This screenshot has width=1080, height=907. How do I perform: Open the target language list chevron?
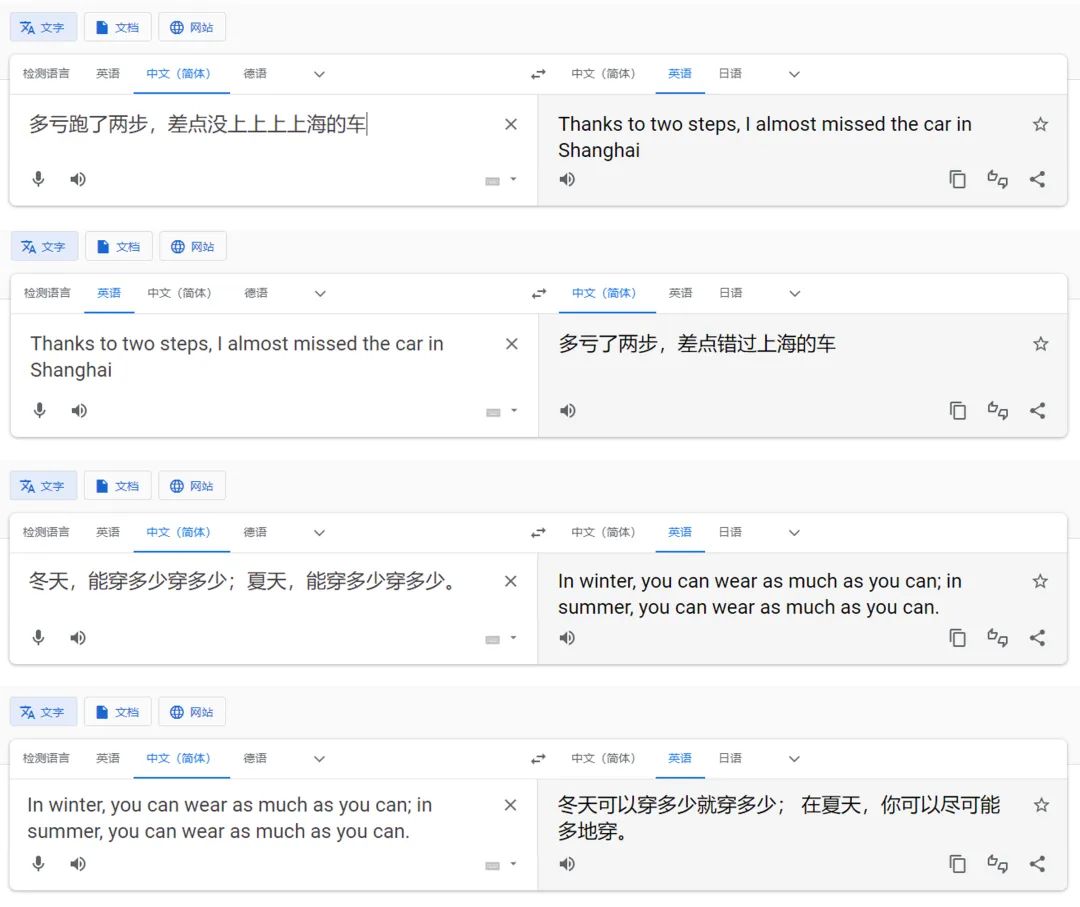point(793,73)
